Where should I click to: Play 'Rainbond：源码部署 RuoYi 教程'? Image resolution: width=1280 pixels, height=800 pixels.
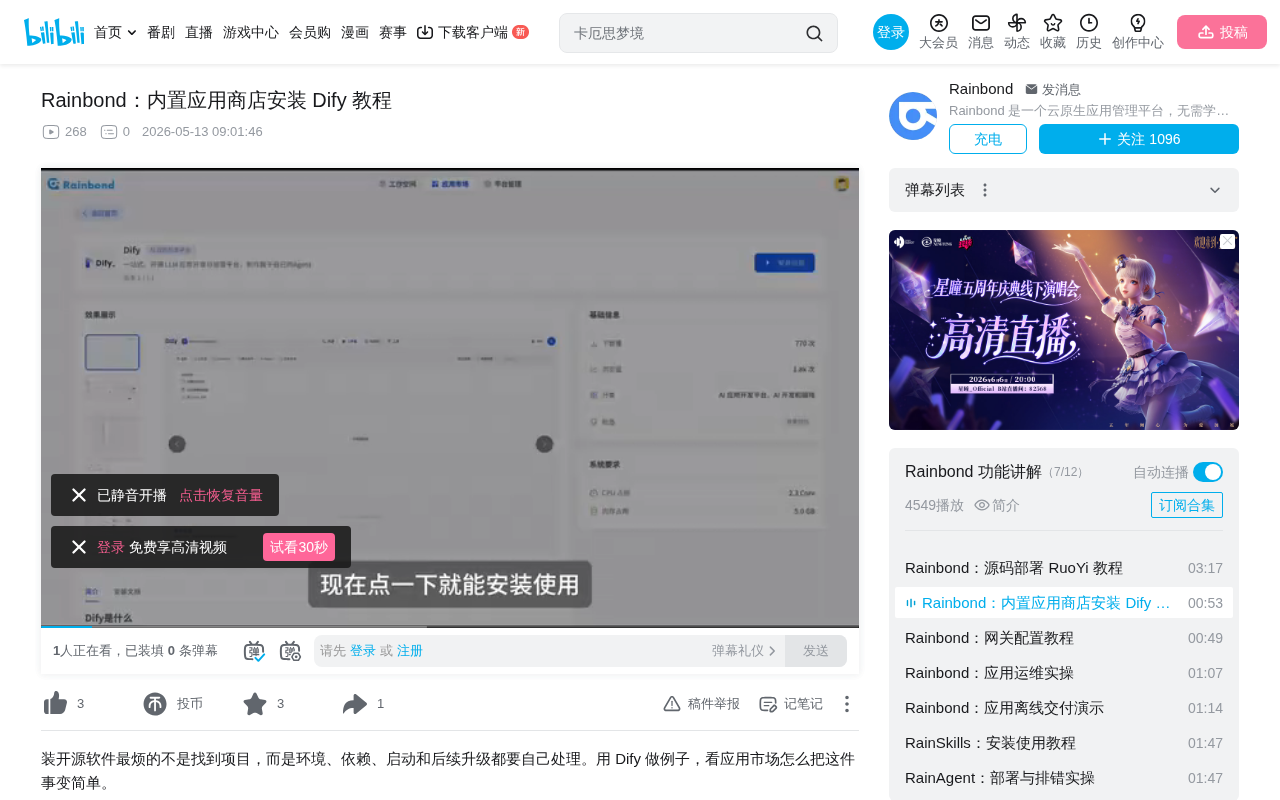[x=1064, y=568]
